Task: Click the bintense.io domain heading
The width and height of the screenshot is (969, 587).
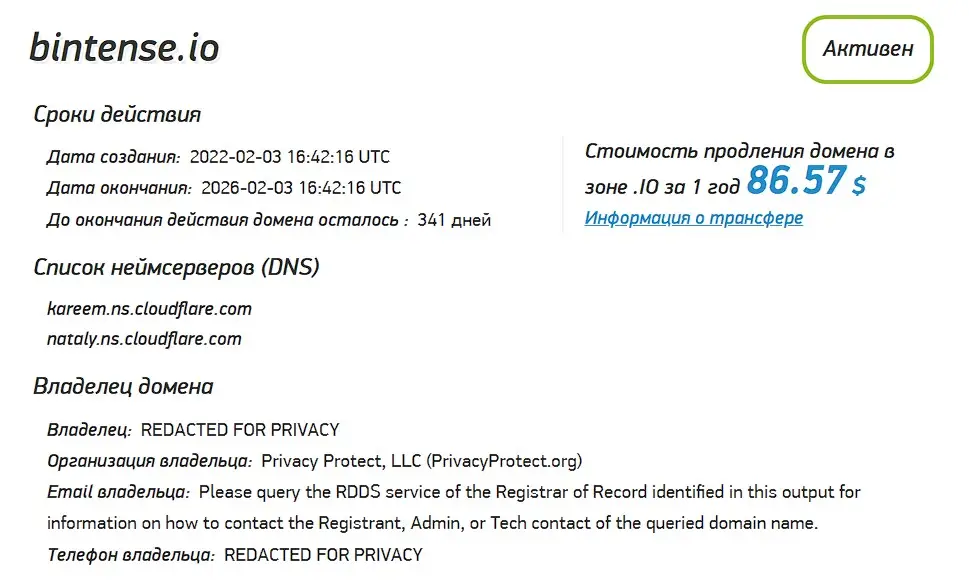Action: tap(124, 48)
